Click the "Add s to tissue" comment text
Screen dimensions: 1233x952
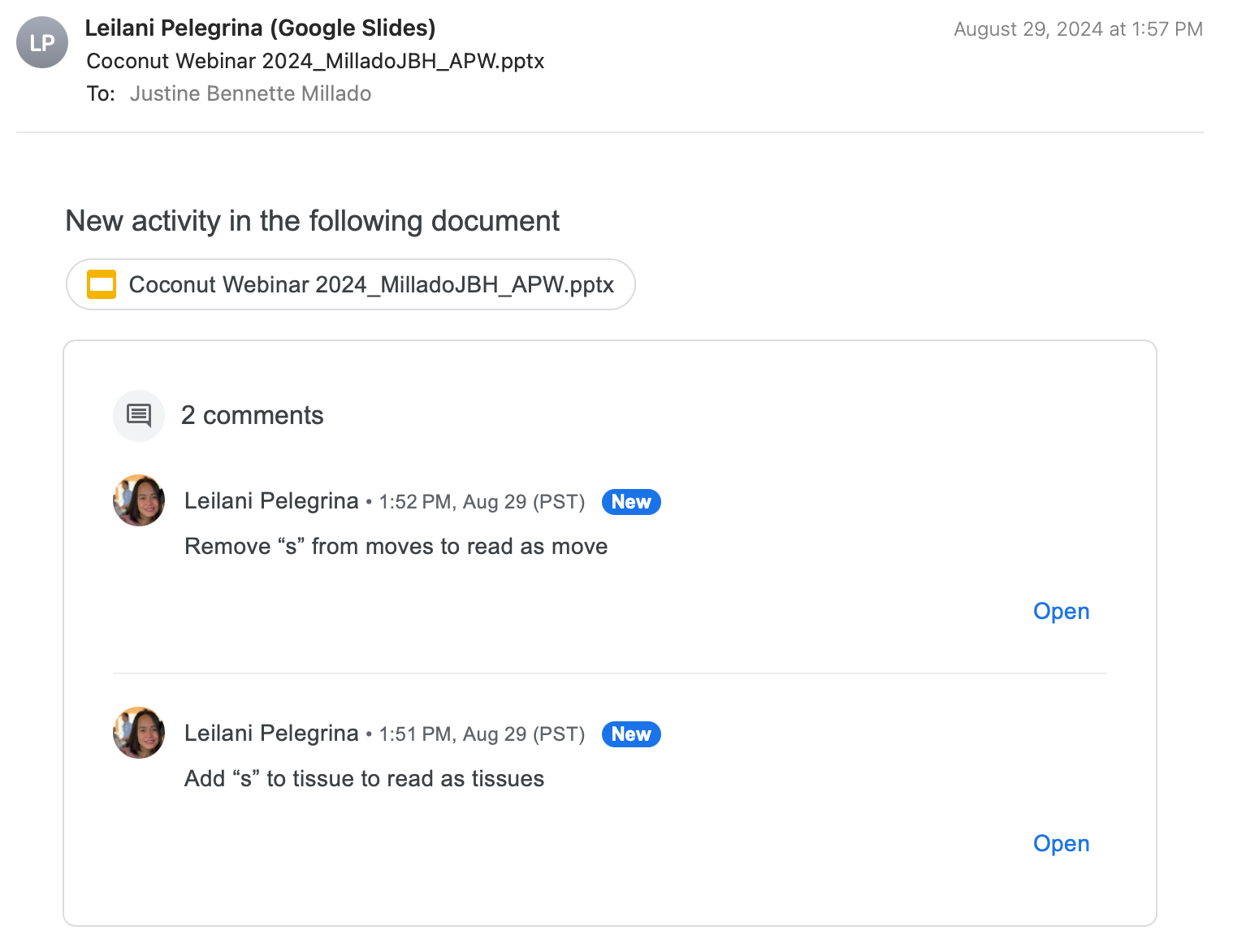coord(364,779)
